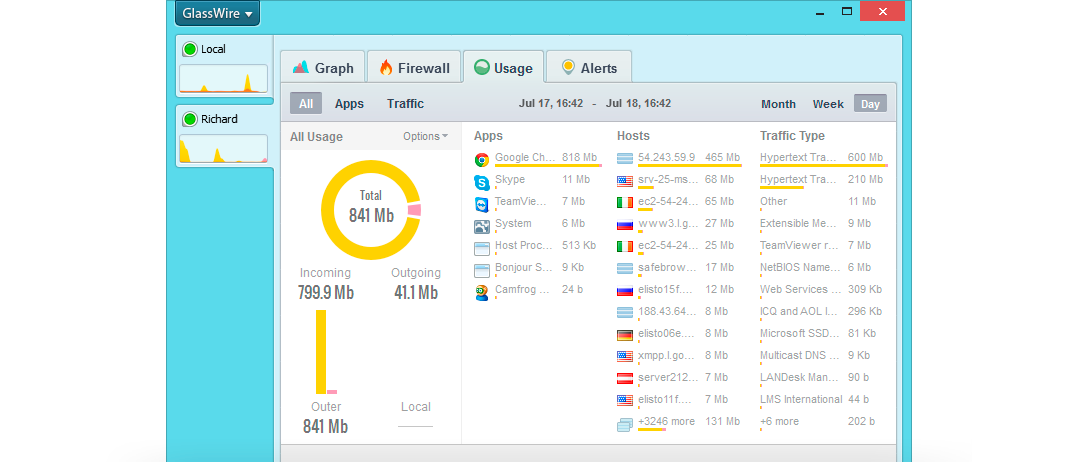This screenshot has width=1078, height=462.
Task: Click the TeamViewer app icon
Action: [x=482, y=203]
